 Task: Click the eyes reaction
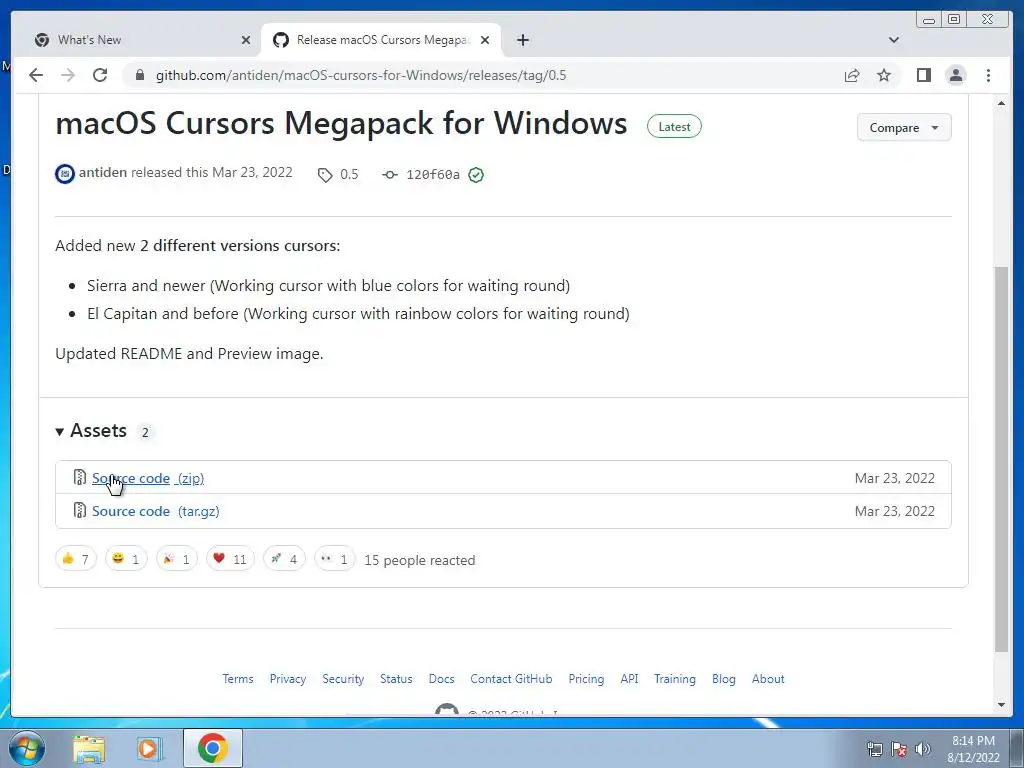pyautogui.click(x=334, y=559)
